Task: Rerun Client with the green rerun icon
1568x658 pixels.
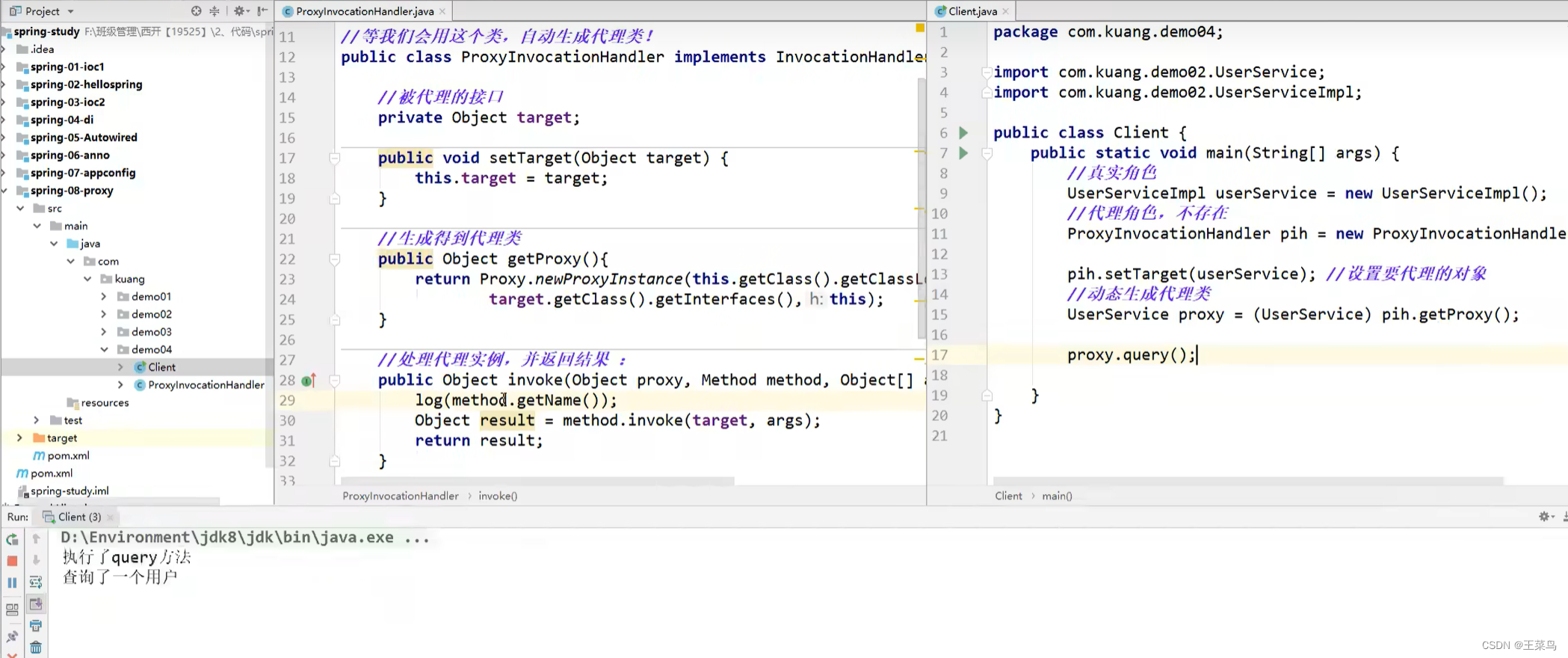Action: click(12, 539)
